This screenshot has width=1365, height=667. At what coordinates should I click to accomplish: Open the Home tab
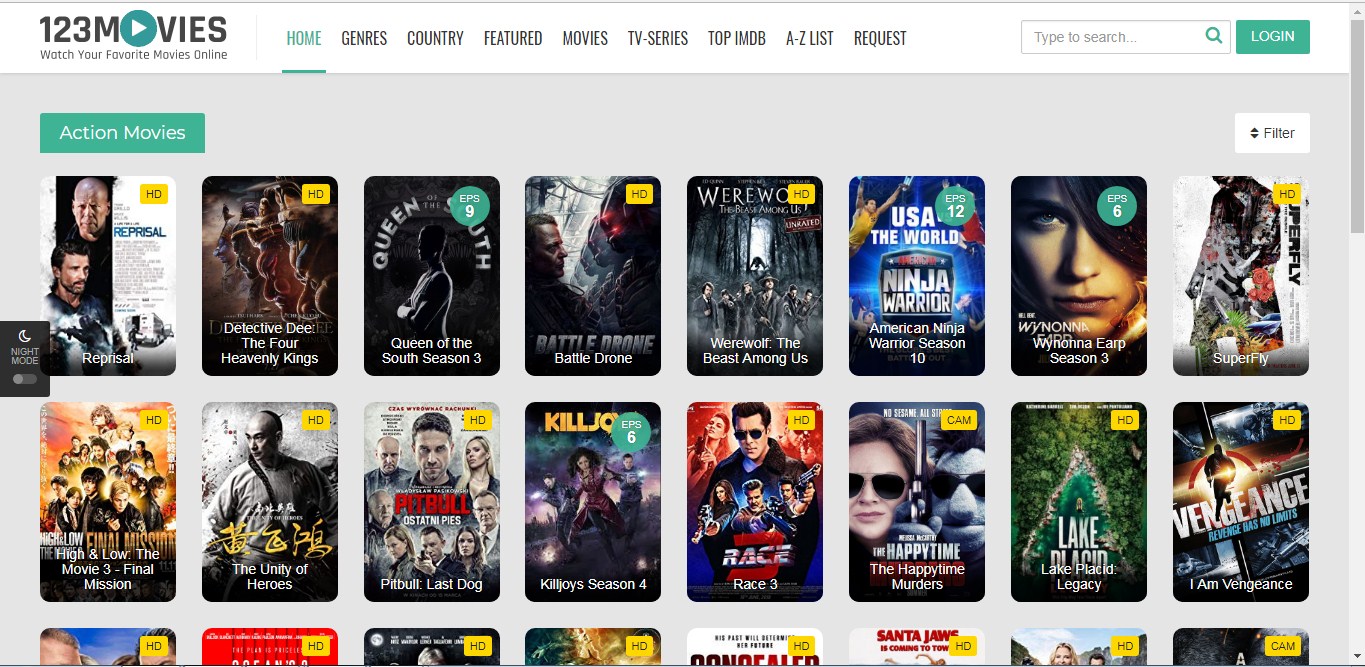click(304, 38)
